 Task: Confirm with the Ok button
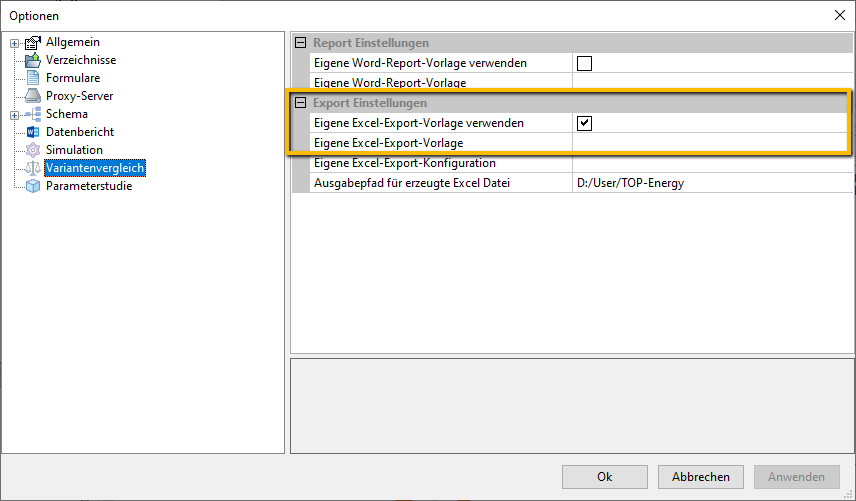pyautogui.click(x=605, y=477)
